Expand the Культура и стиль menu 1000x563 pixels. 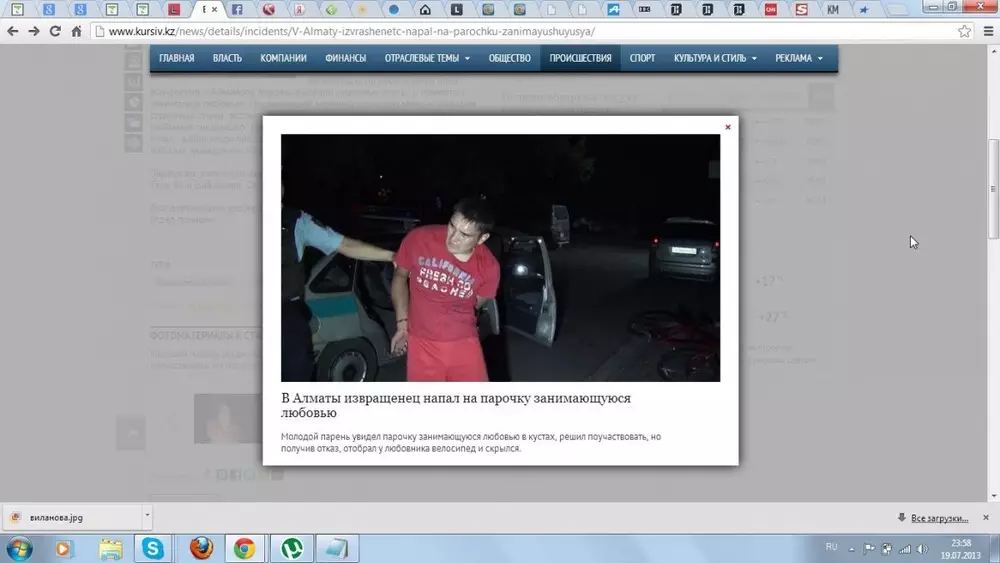tap(715, 58)
